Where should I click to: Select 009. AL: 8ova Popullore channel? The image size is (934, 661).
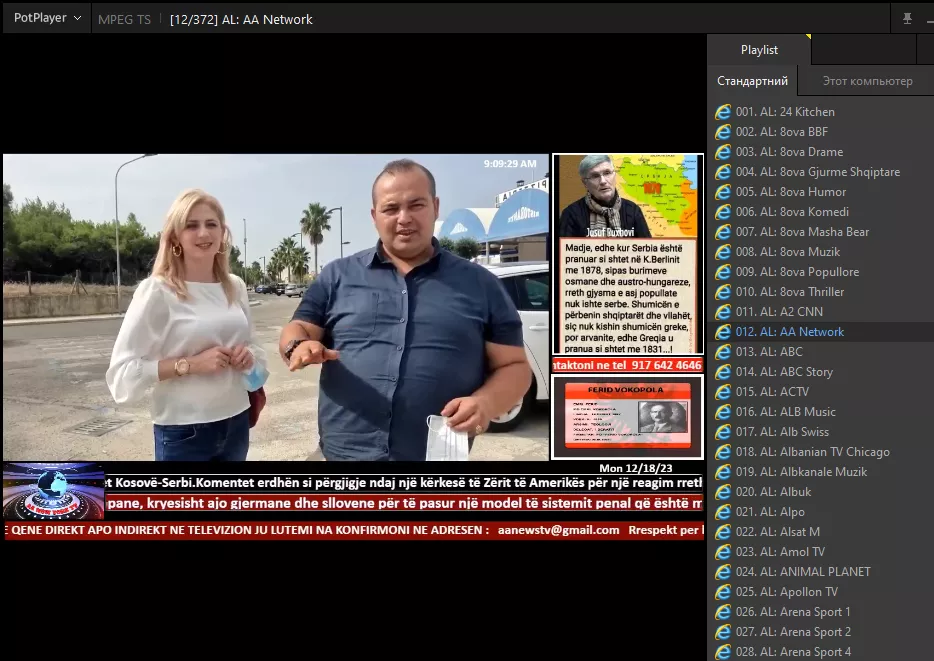(x=822, y=272)
